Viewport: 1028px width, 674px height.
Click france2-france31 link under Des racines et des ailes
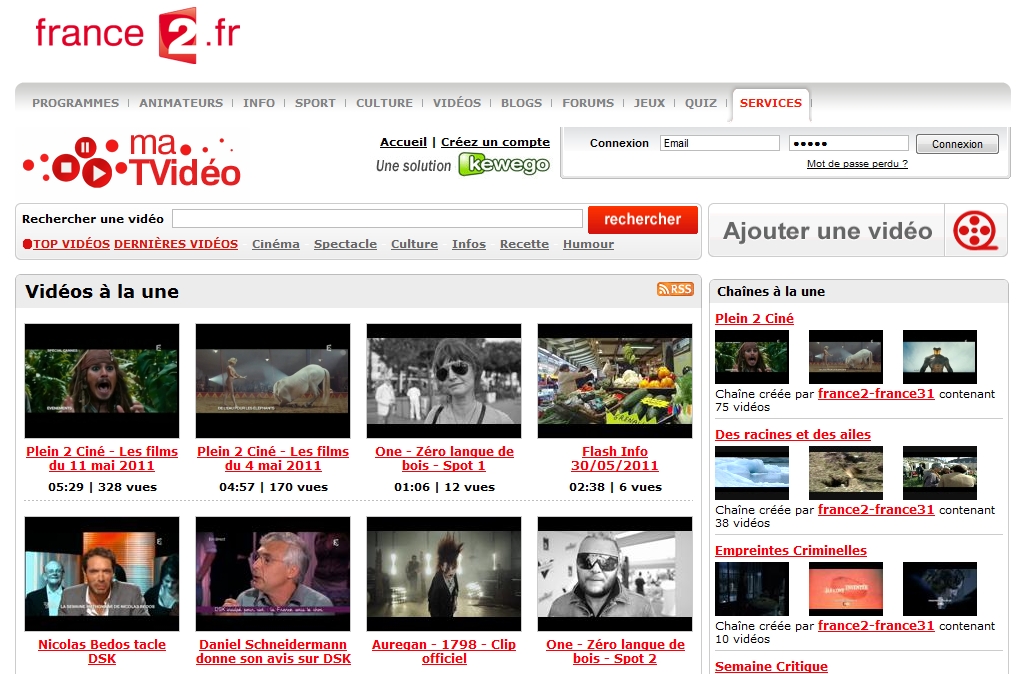876,510
